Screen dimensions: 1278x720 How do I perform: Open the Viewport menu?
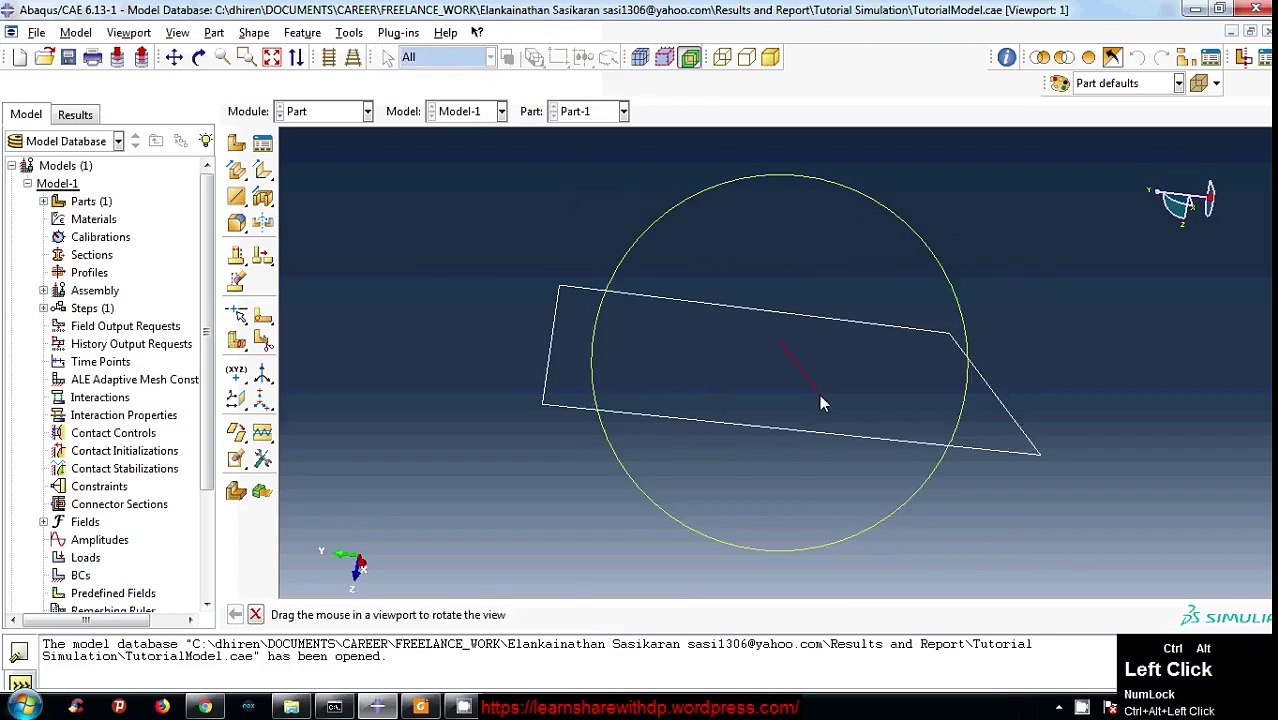click(x=128, y=32)
